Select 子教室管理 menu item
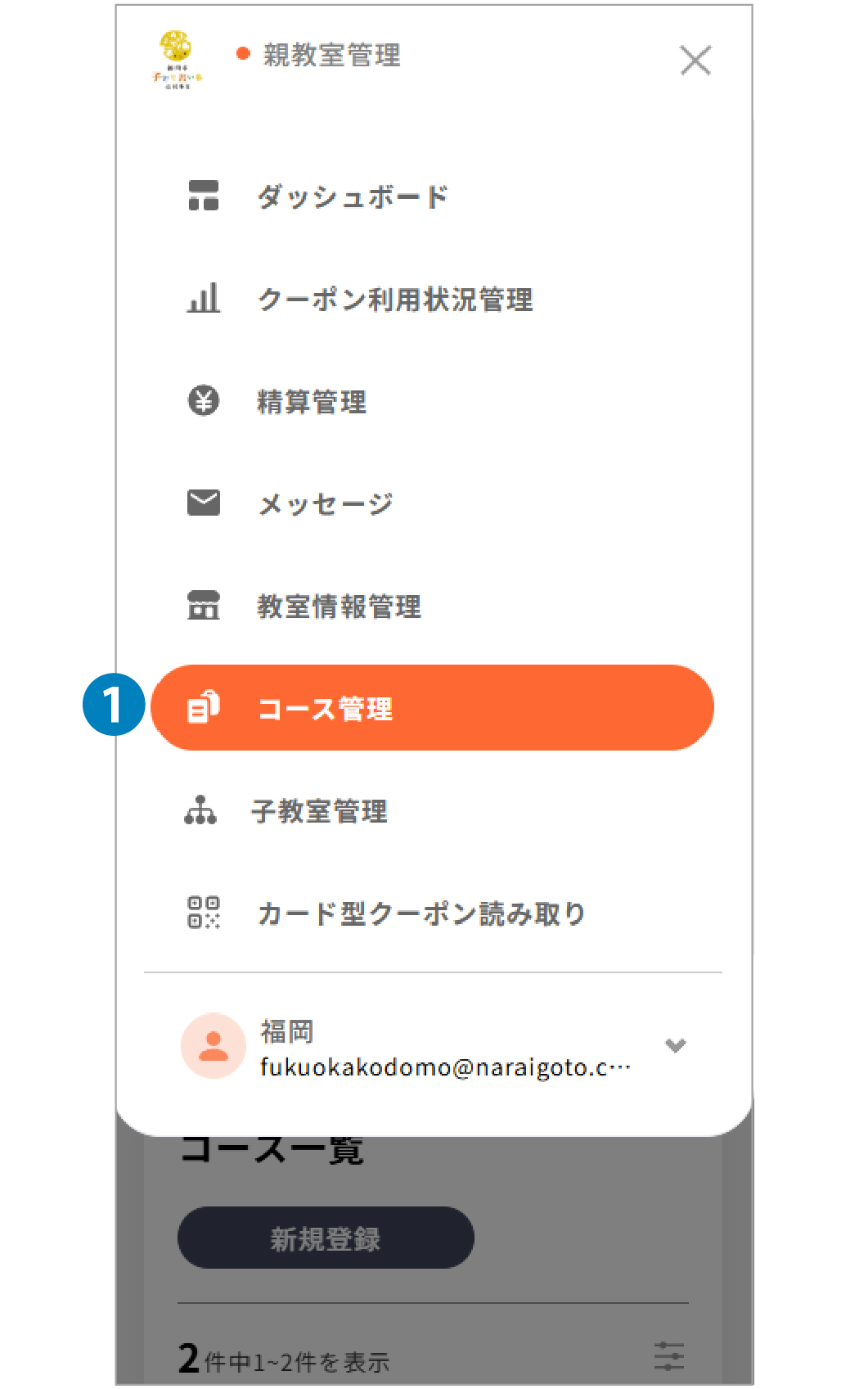Screen dimensions: 868x1389 point(319,811)
